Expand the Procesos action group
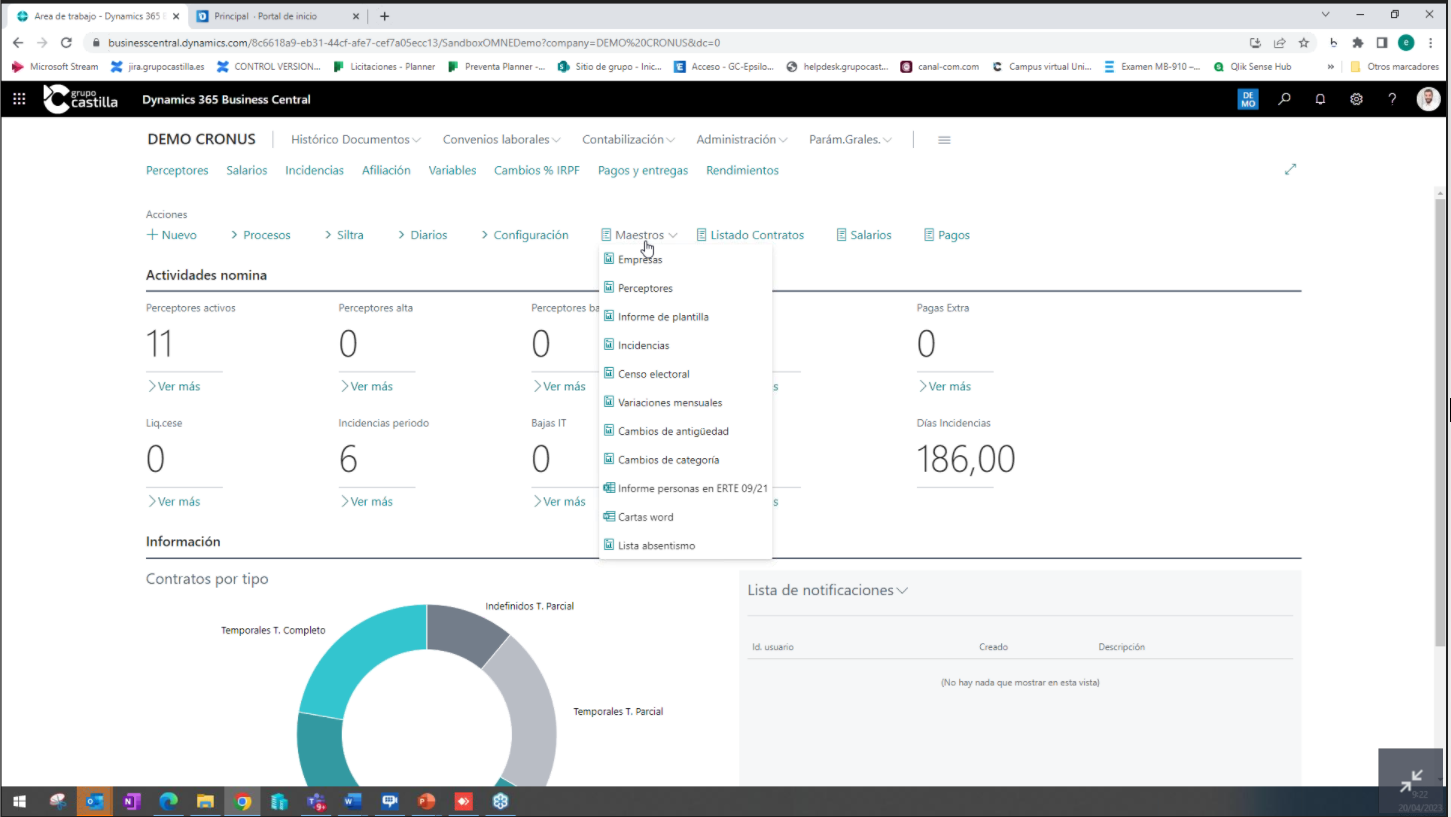 (x=260, y=235)
